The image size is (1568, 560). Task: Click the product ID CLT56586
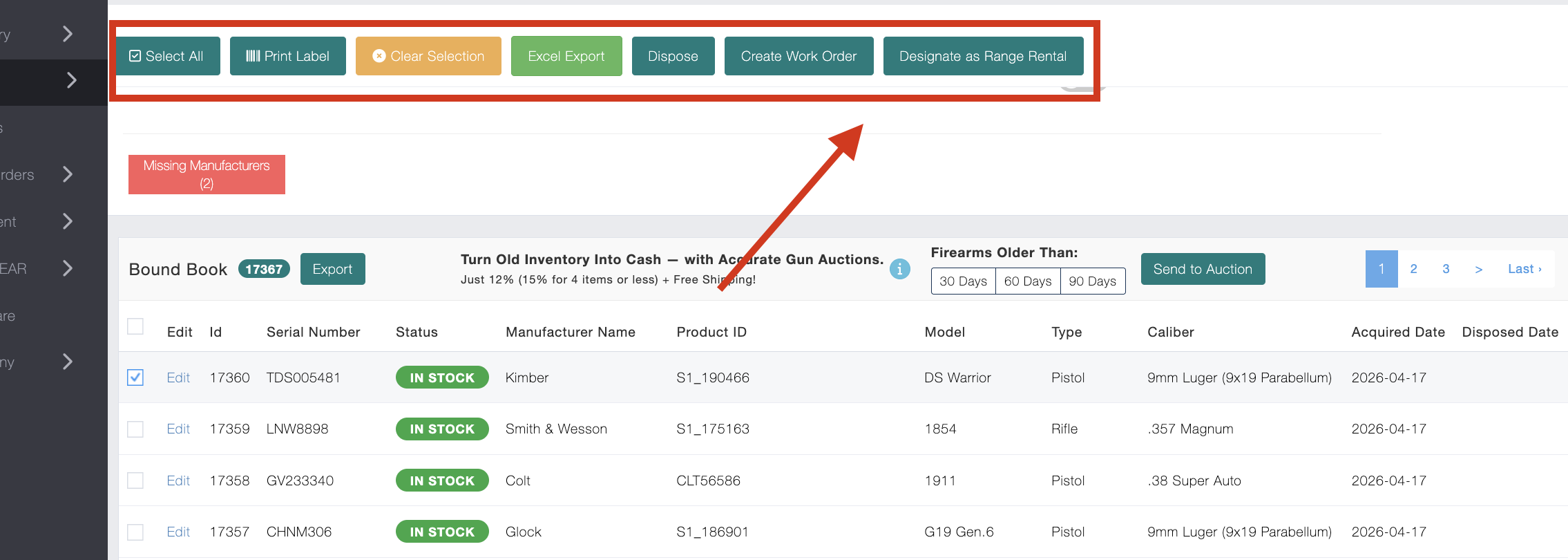point(708,480)
